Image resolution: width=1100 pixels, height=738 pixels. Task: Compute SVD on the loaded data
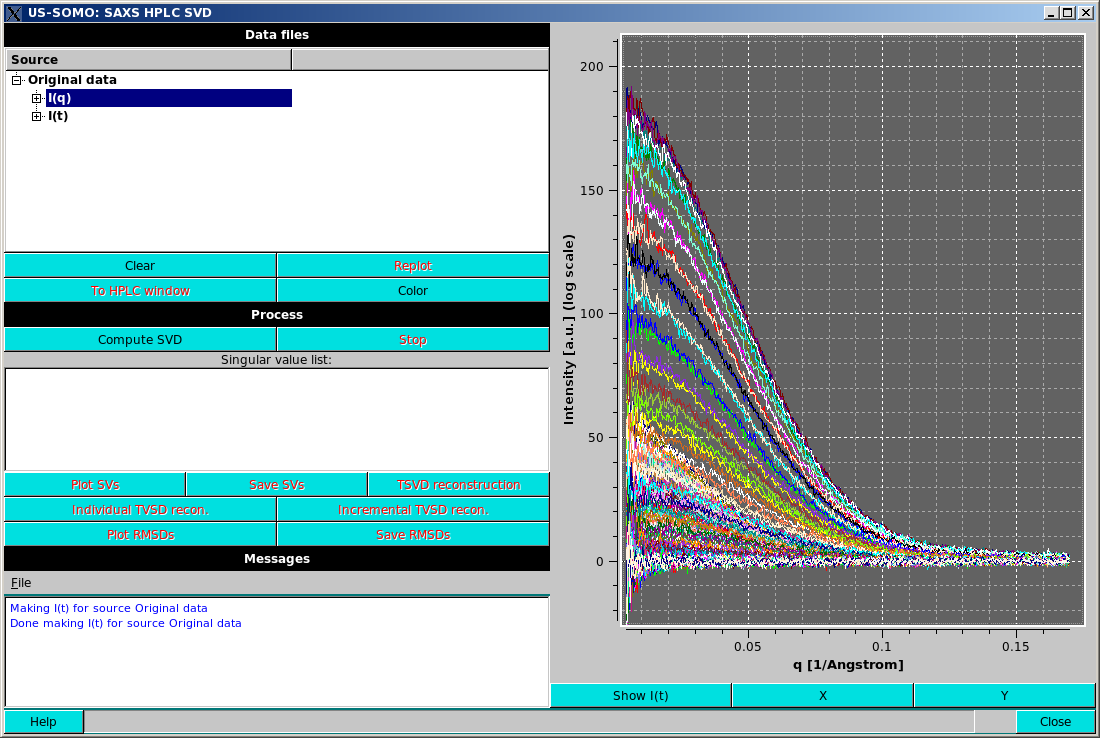(140, 339)
